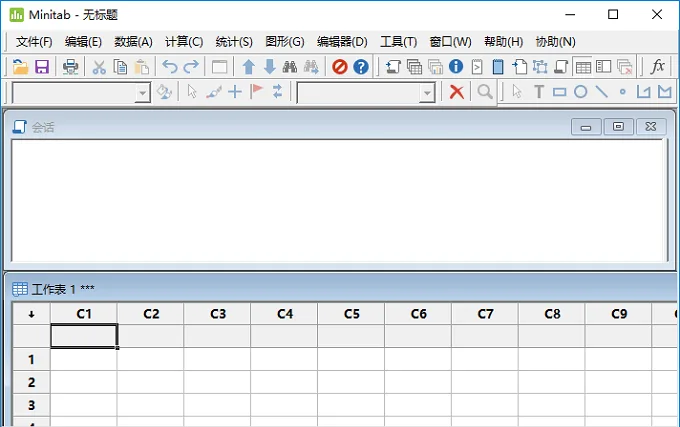Open Help via blue question mark icon
The image size is (680, 427).
point(361,67)
